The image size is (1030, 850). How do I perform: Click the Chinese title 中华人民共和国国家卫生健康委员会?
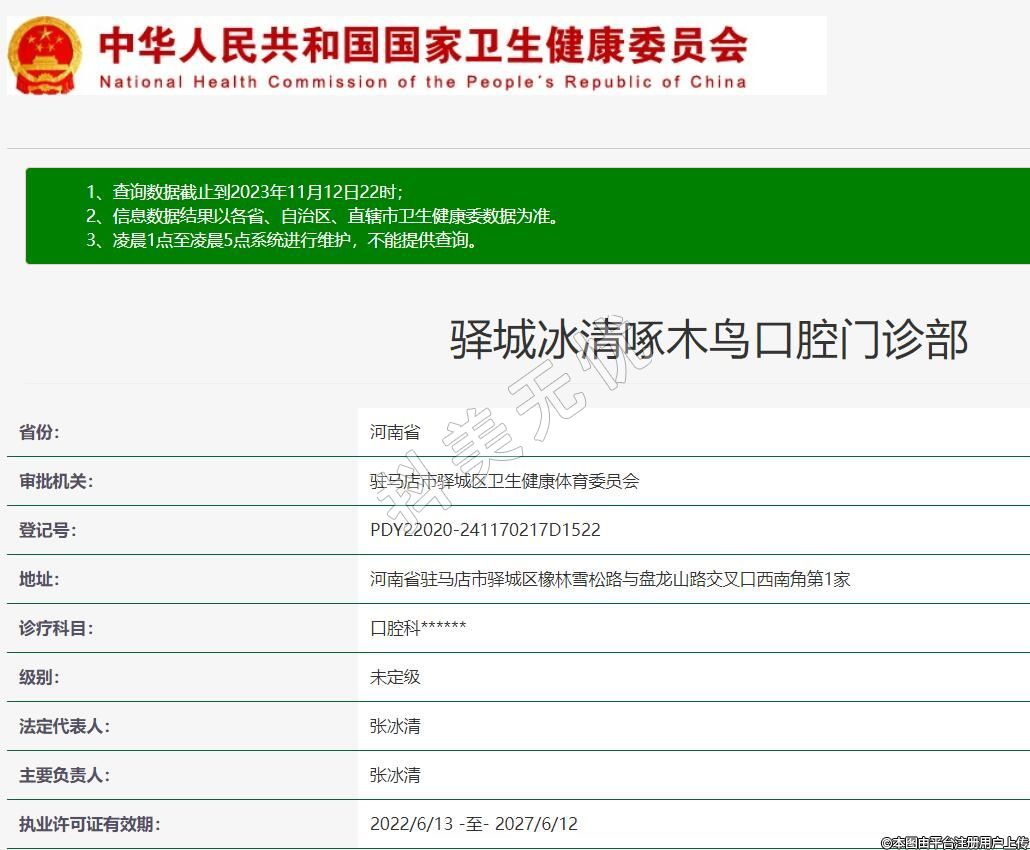point(422,43)
